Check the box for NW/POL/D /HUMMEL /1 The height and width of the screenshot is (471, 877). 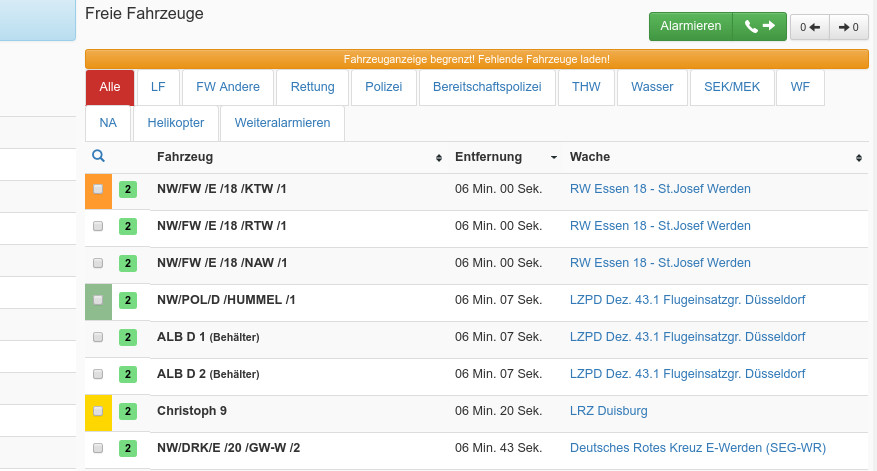[x=98, y=300]
